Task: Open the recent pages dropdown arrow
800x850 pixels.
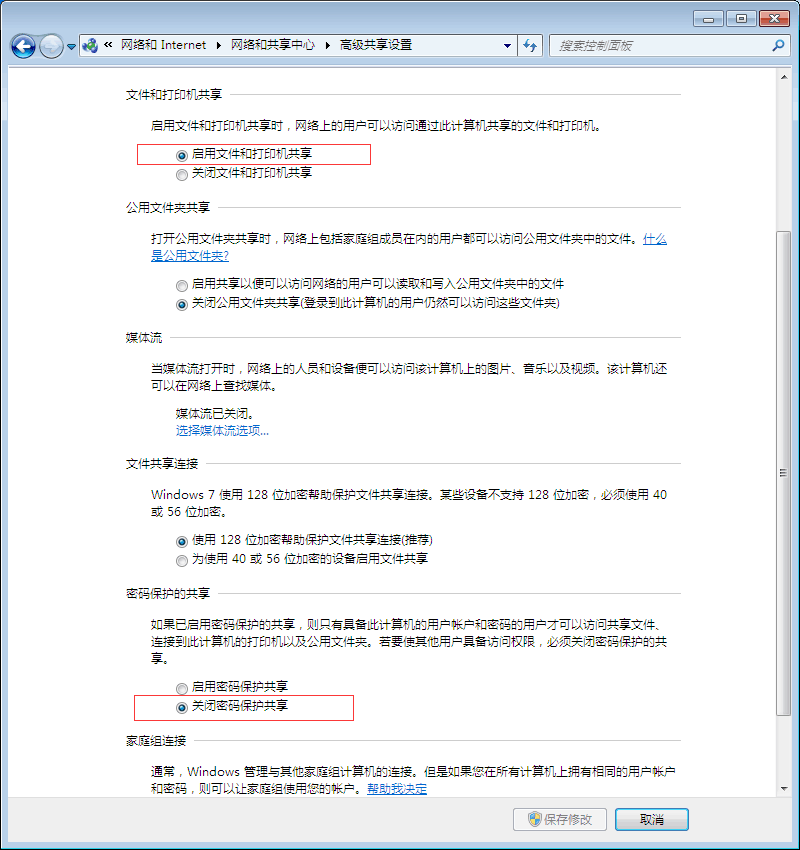Action: pos(71,47)
